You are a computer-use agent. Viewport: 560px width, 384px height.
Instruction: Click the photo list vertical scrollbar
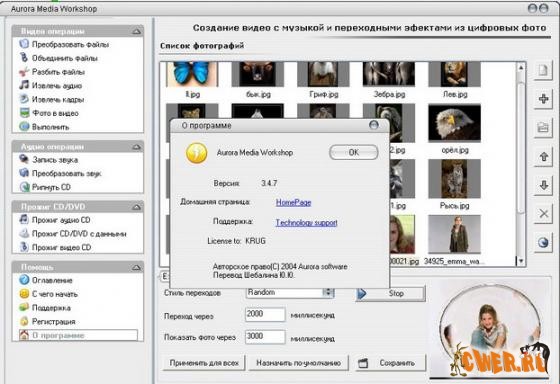click(521, 164)
